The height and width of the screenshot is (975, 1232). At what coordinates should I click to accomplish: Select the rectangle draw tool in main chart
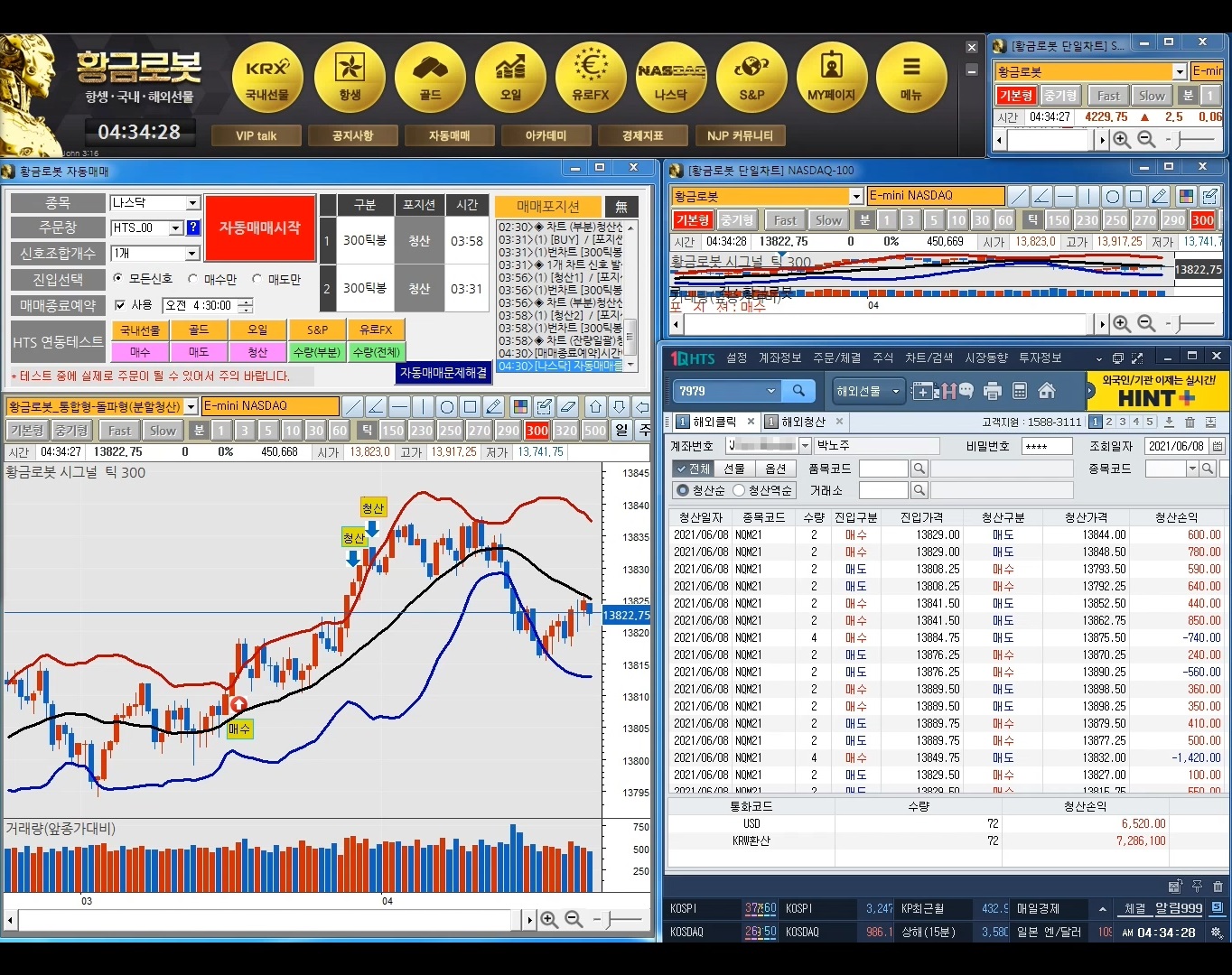471,407
